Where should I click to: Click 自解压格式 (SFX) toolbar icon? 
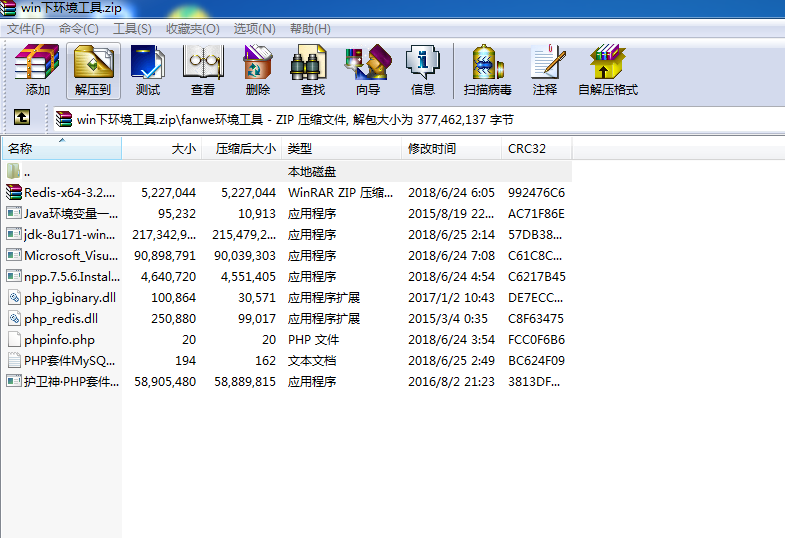click(x=608, y=70)
